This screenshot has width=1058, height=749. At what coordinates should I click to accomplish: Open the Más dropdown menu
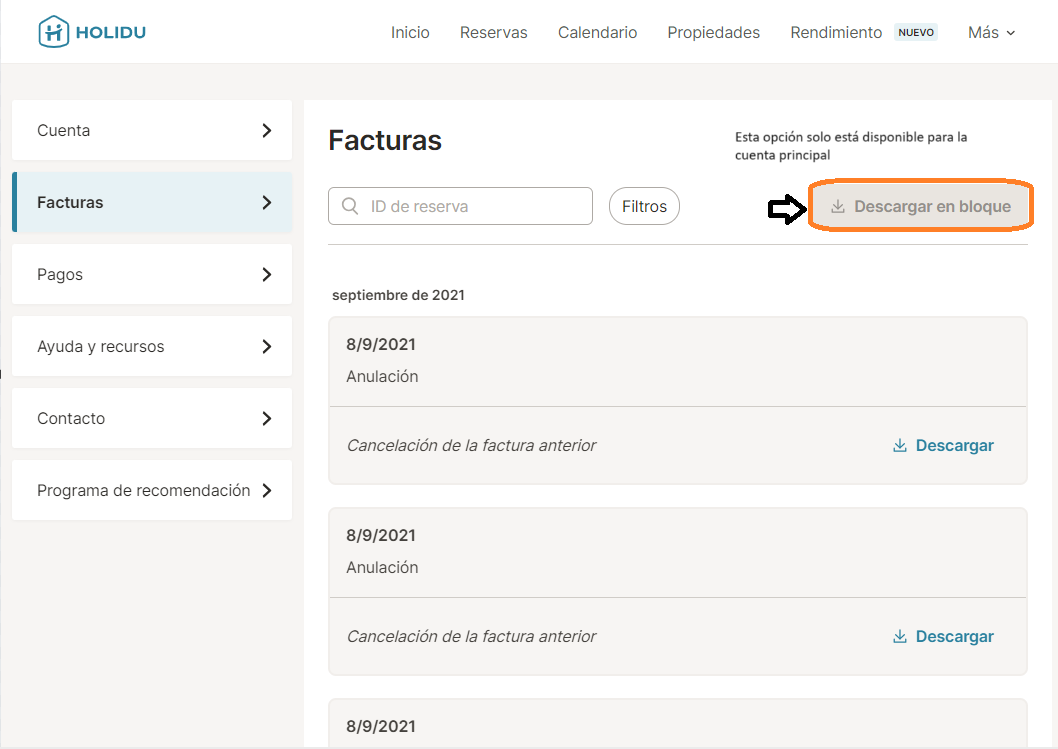pos(991,33)
